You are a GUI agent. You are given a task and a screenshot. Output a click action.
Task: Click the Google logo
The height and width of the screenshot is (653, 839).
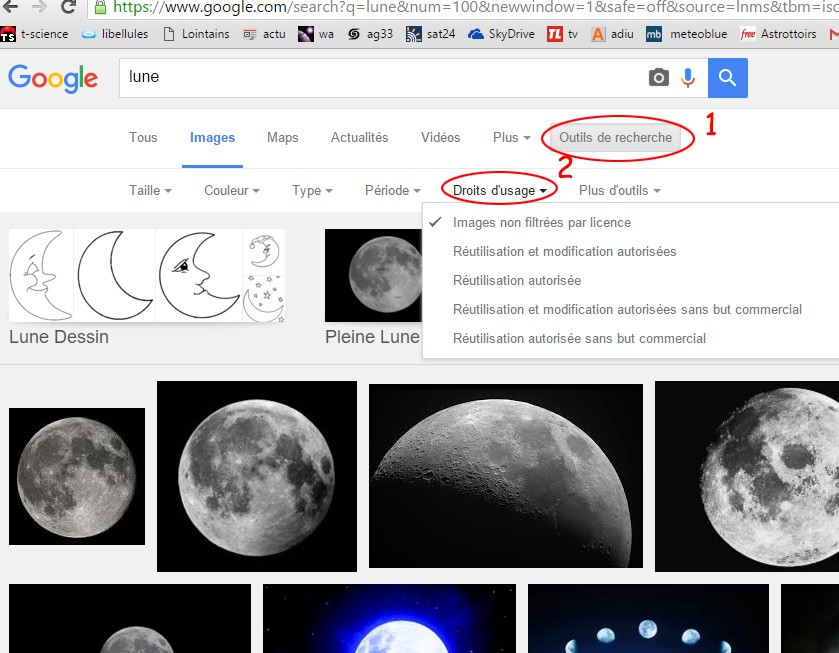pos(53,78)
